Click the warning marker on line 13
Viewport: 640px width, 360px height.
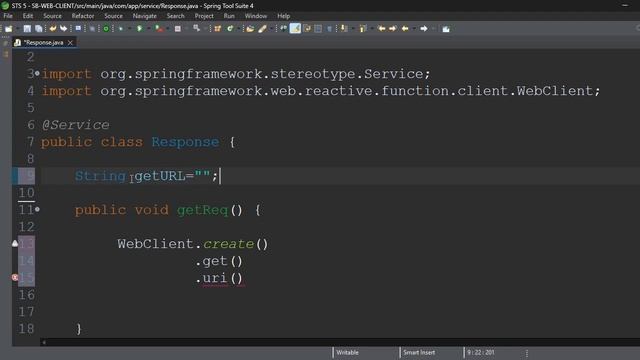tap(15, 244)
